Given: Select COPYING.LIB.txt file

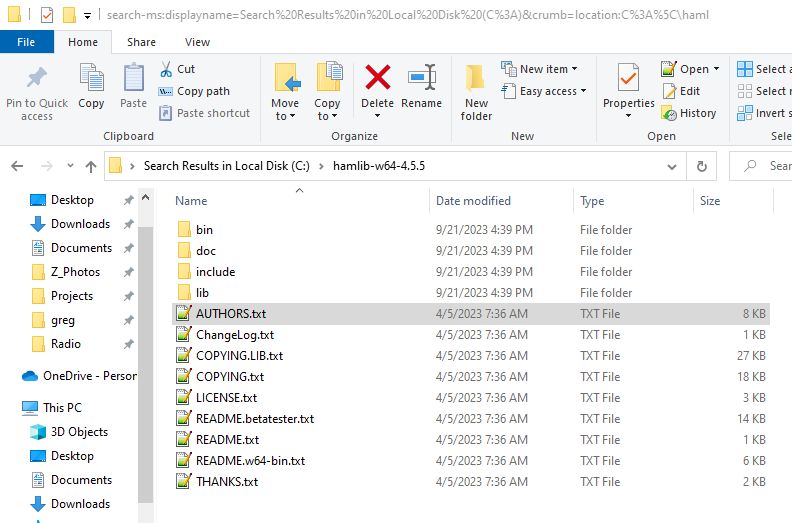Looking at the screenshot, I should pos(471,356).
